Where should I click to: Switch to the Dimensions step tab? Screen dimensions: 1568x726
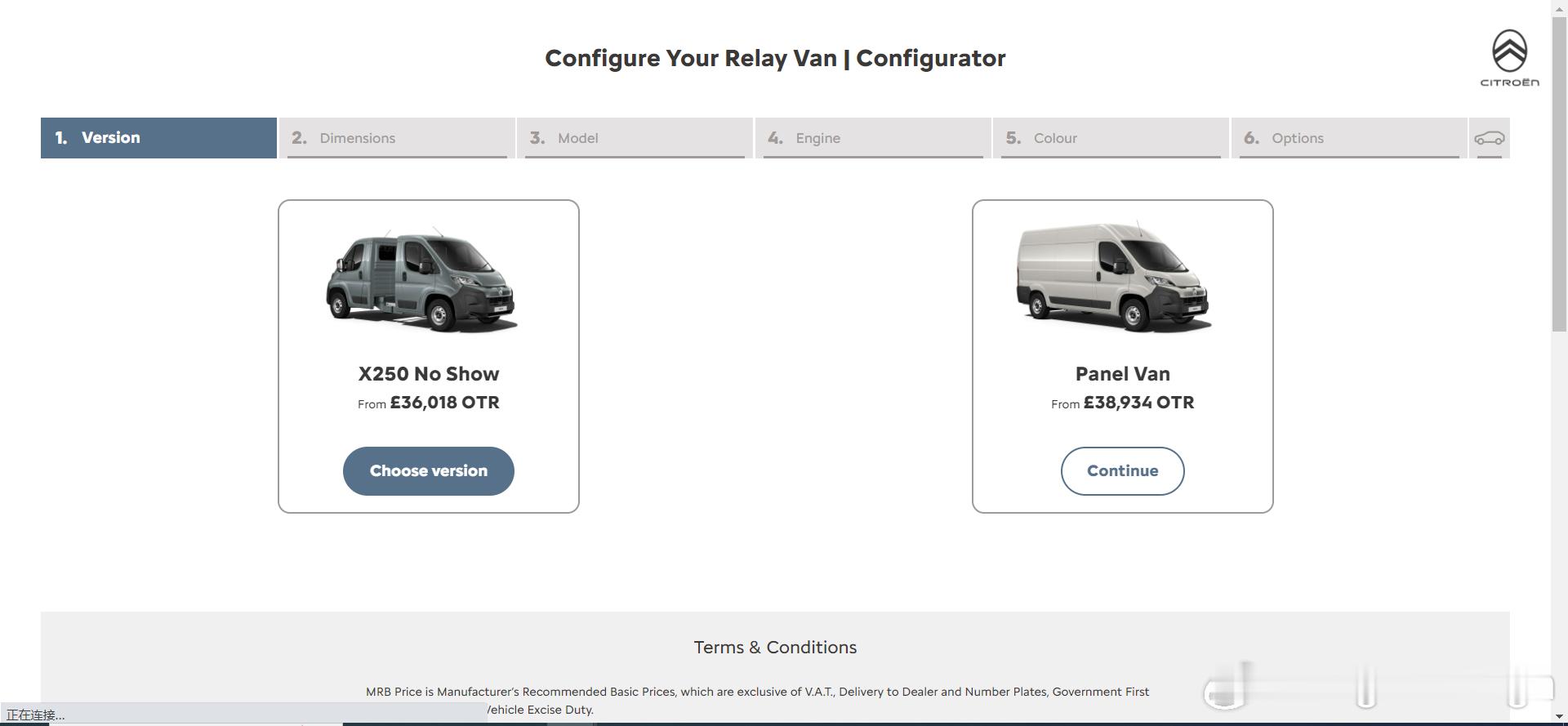(397, 138)
